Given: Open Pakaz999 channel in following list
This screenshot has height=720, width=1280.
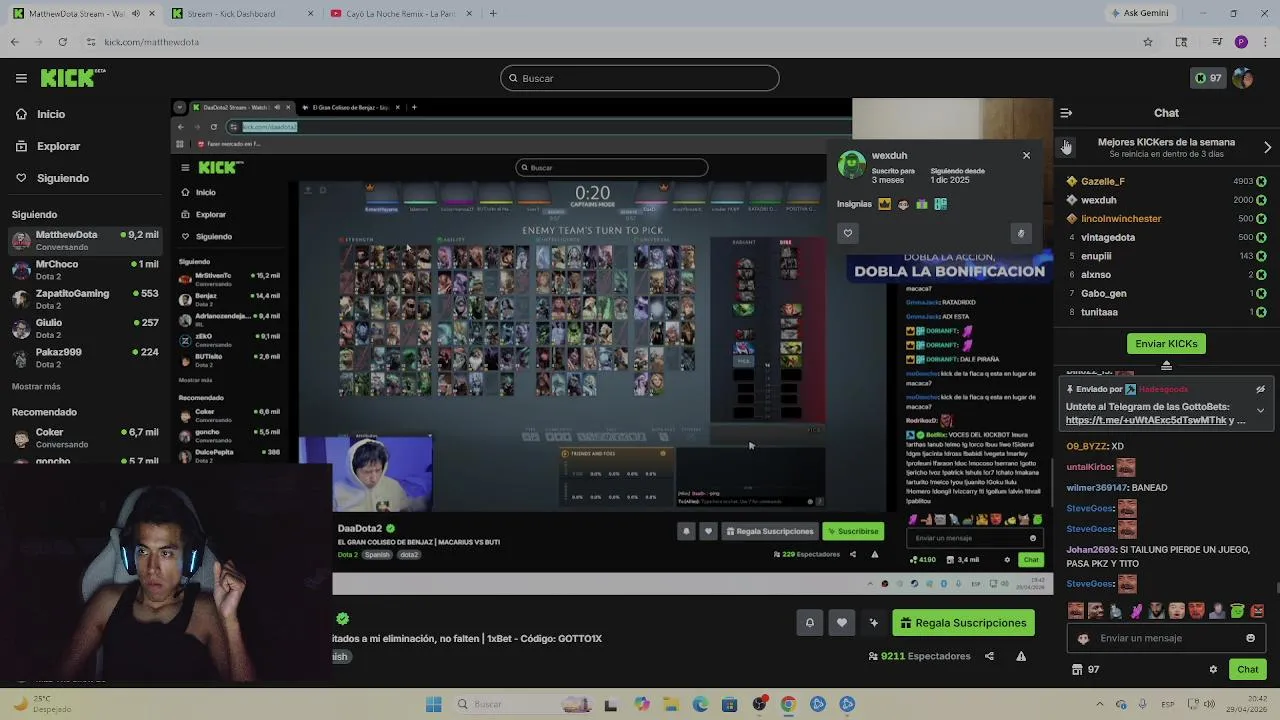Looking at the screenshot, I should tap(85, 357).
